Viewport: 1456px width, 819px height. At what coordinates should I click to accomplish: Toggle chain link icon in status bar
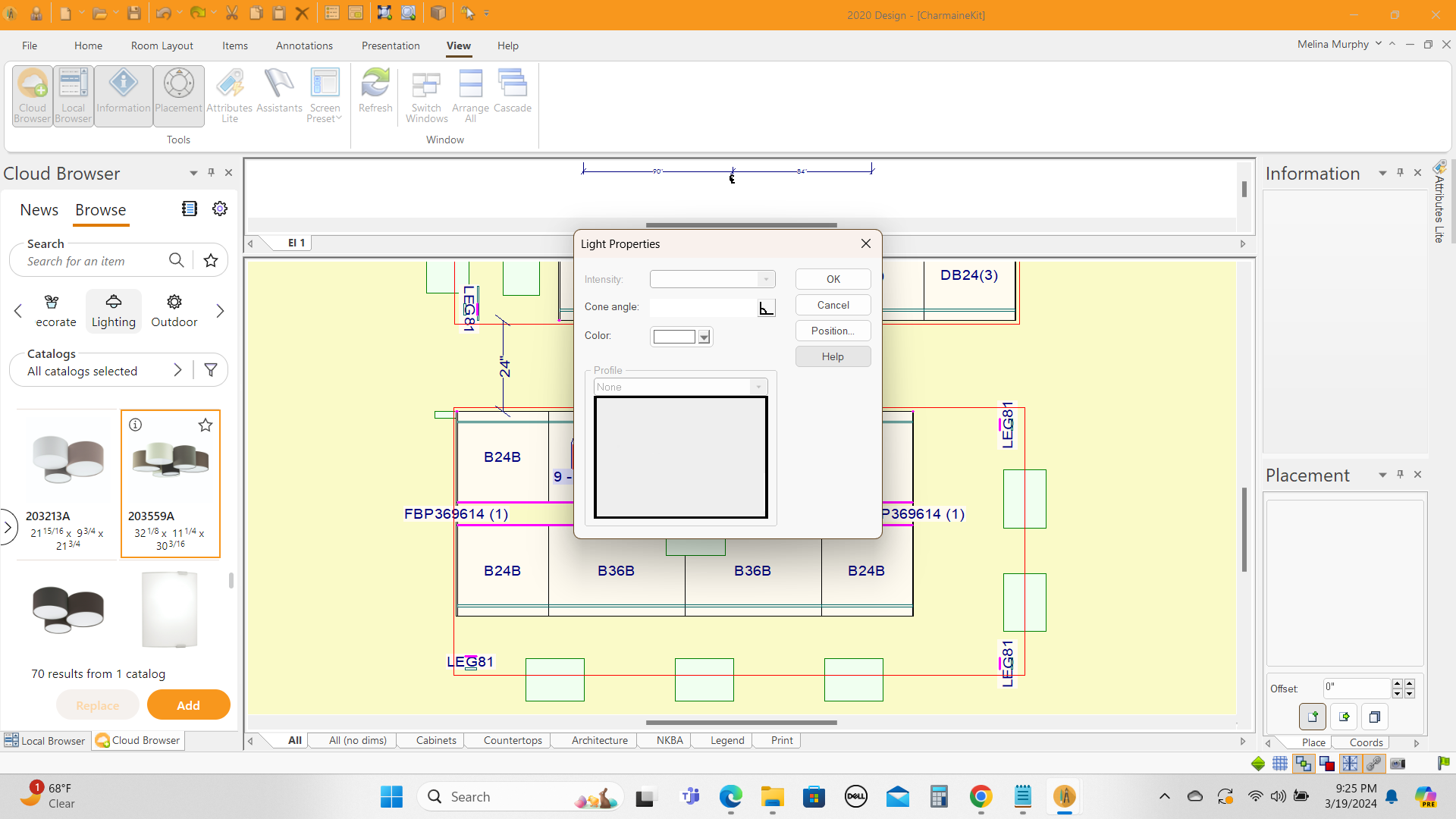pyautogui.click(x=1373, y=764)
